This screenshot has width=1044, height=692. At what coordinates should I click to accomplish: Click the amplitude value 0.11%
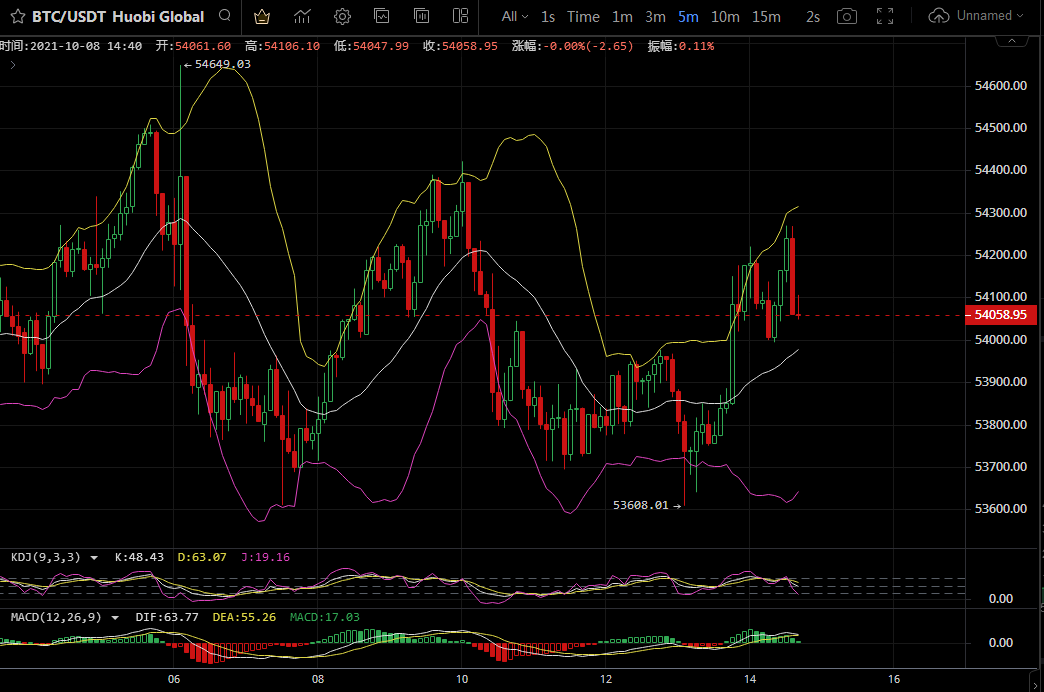coord(696,46)
